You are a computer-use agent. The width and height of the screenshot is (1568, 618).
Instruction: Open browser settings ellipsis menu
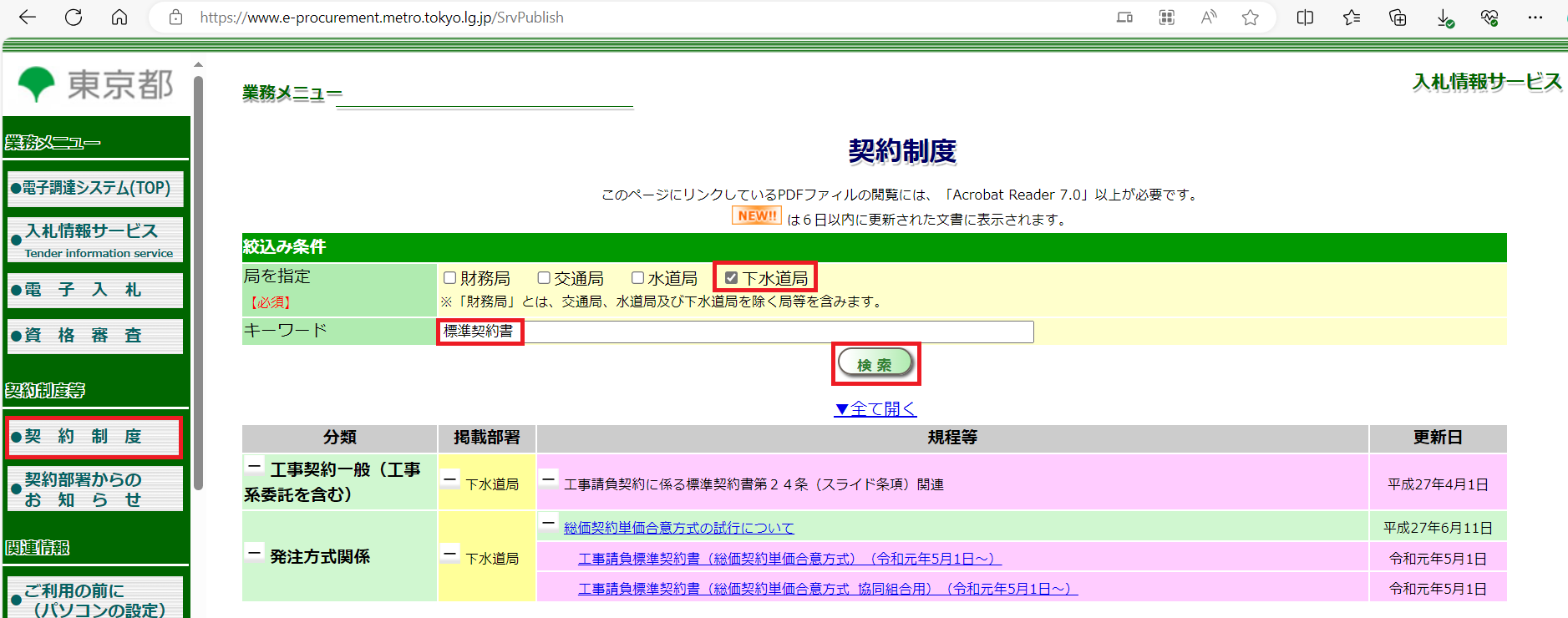coord(1535,18)
